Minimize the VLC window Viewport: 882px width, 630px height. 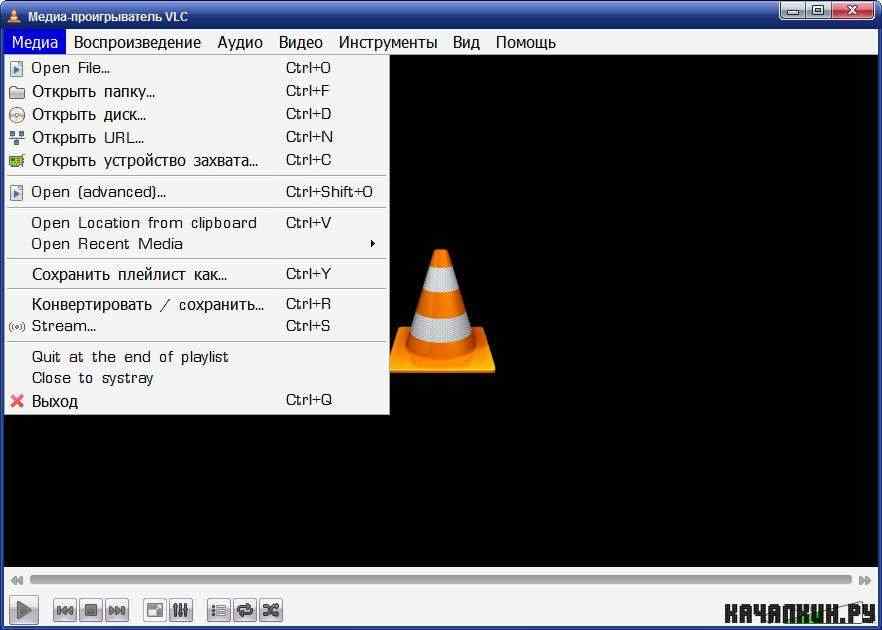793,11
